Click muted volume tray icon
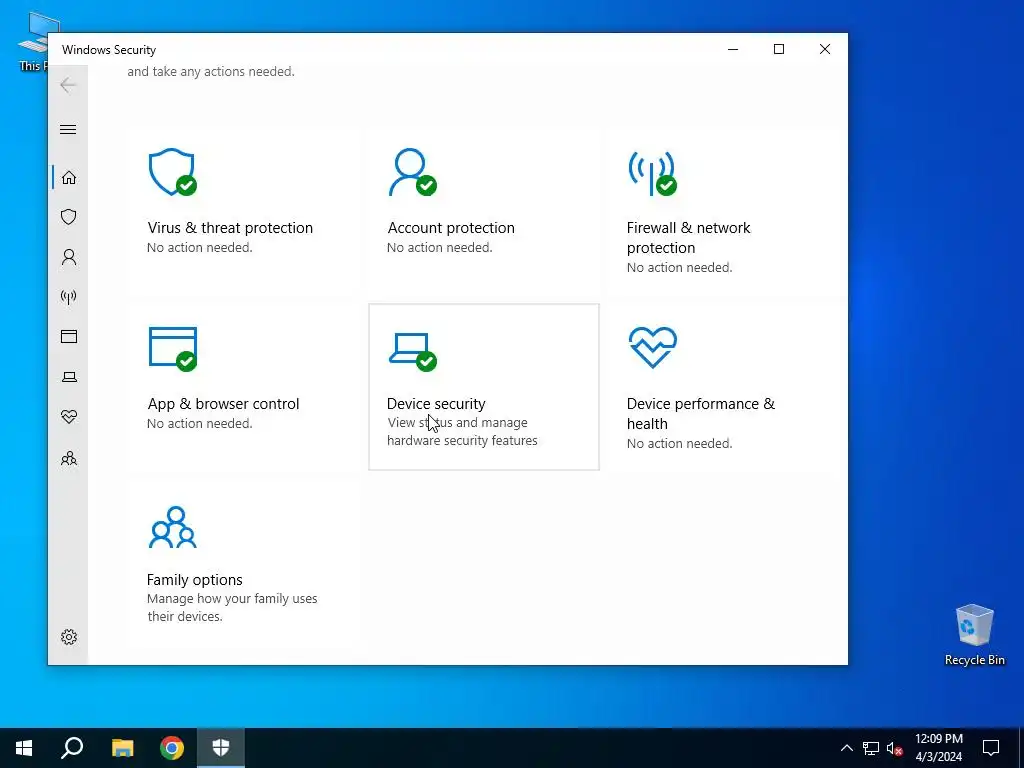This screenshot has height=768, width=1024. point(895,748)
